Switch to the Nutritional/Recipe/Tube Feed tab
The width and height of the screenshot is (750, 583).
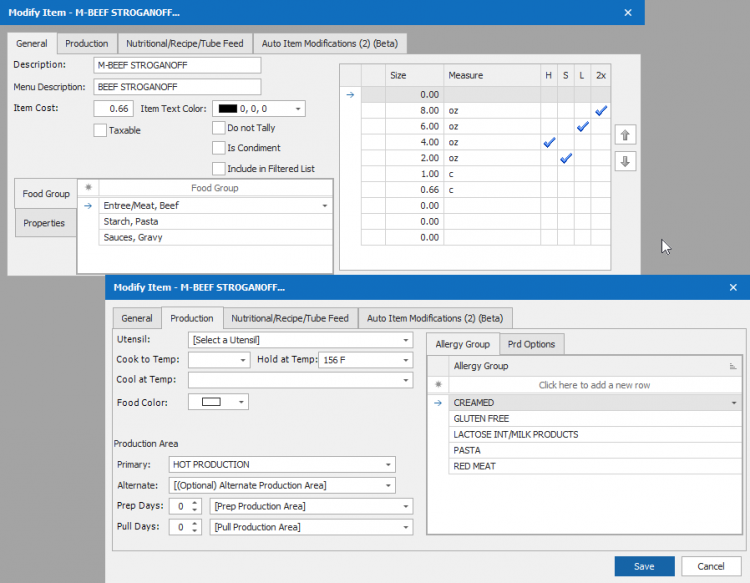[x=290, y=318]
